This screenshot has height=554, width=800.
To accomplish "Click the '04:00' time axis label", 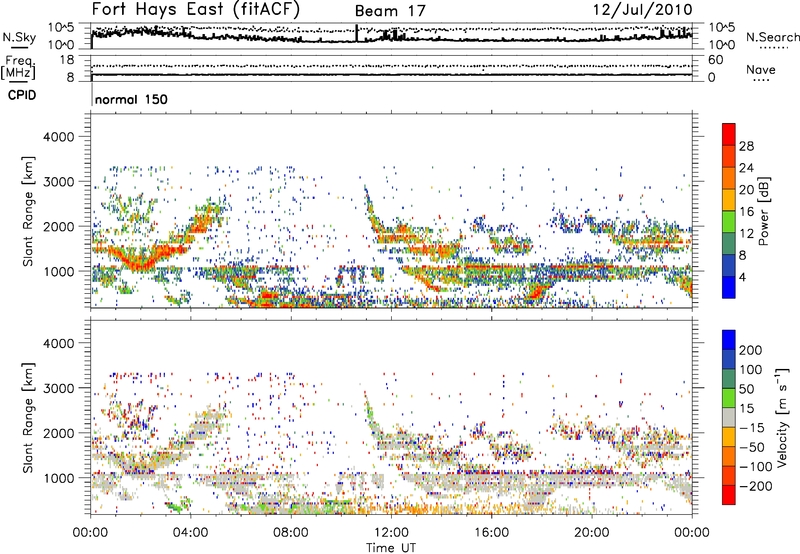I will coord(190,533).
